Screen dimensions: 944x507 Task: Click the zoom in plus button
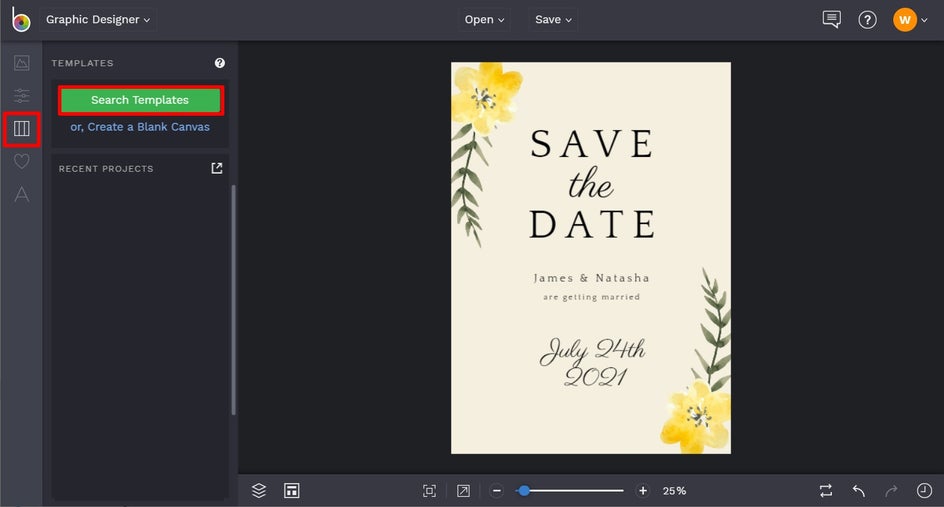(643, 490)
